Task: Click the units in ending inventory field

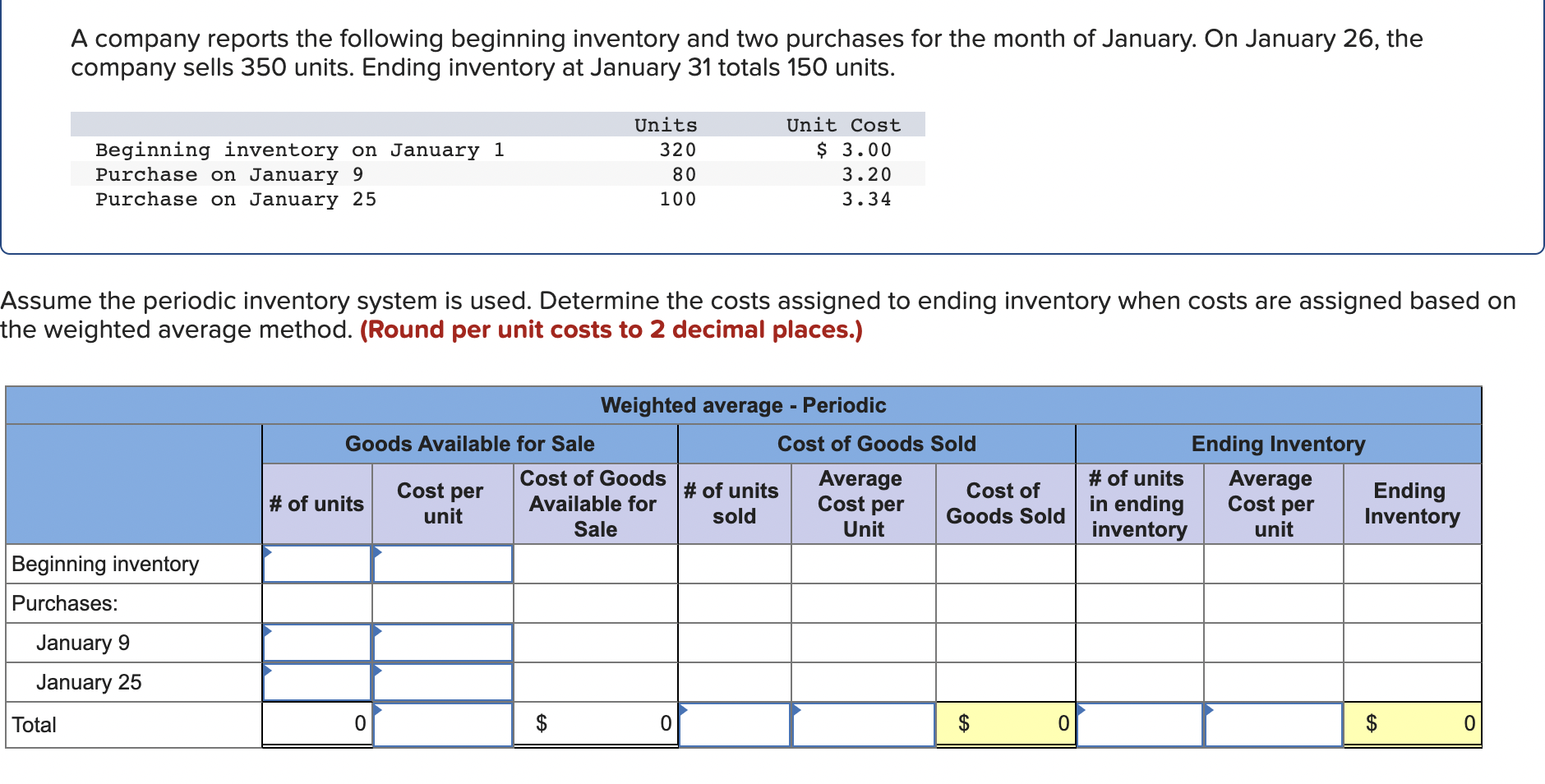Action: (x=1138, y=723)
